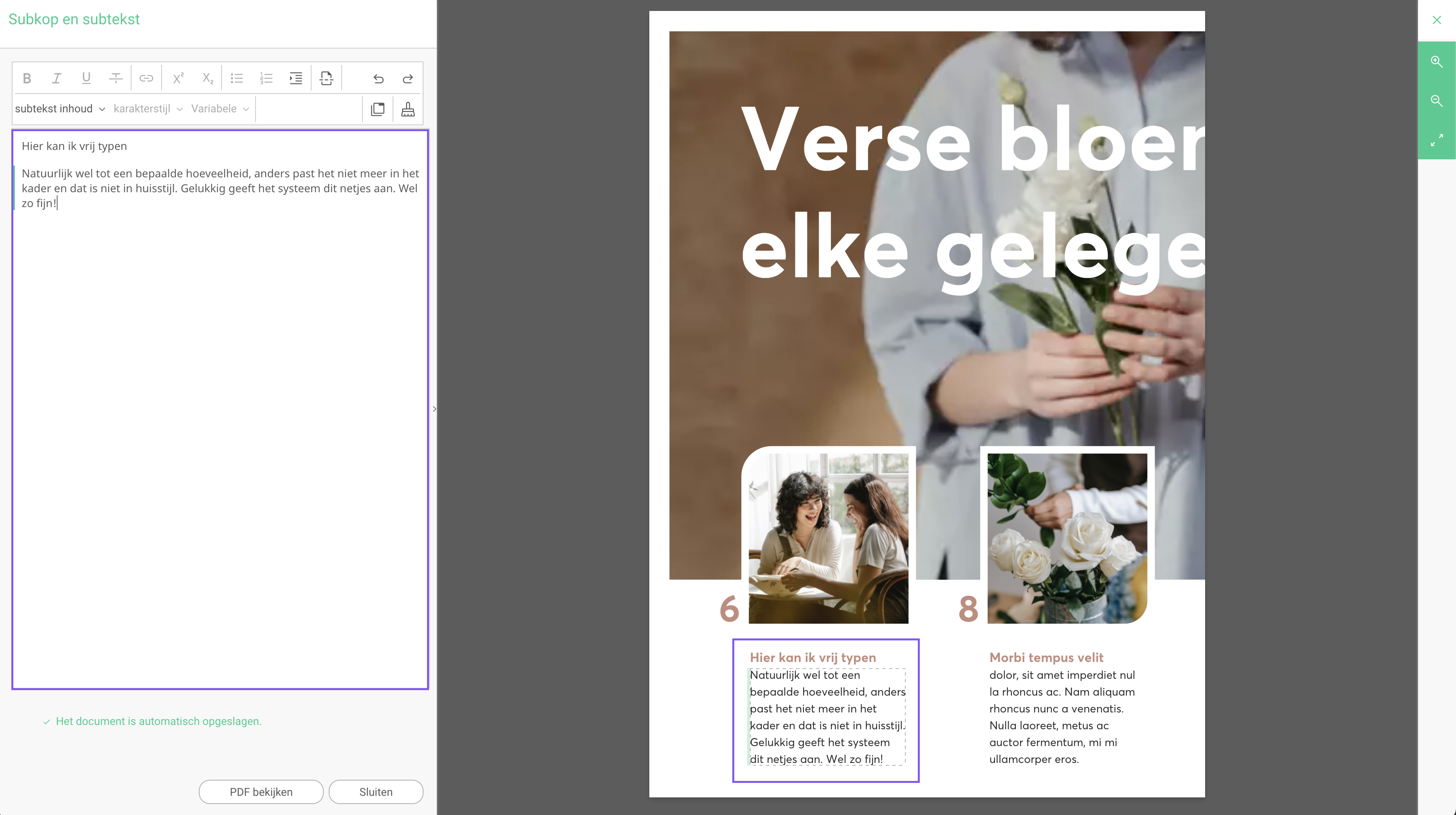Collapse the editor panel using the side arrow
1456x815 pixels.
point(434,409)
